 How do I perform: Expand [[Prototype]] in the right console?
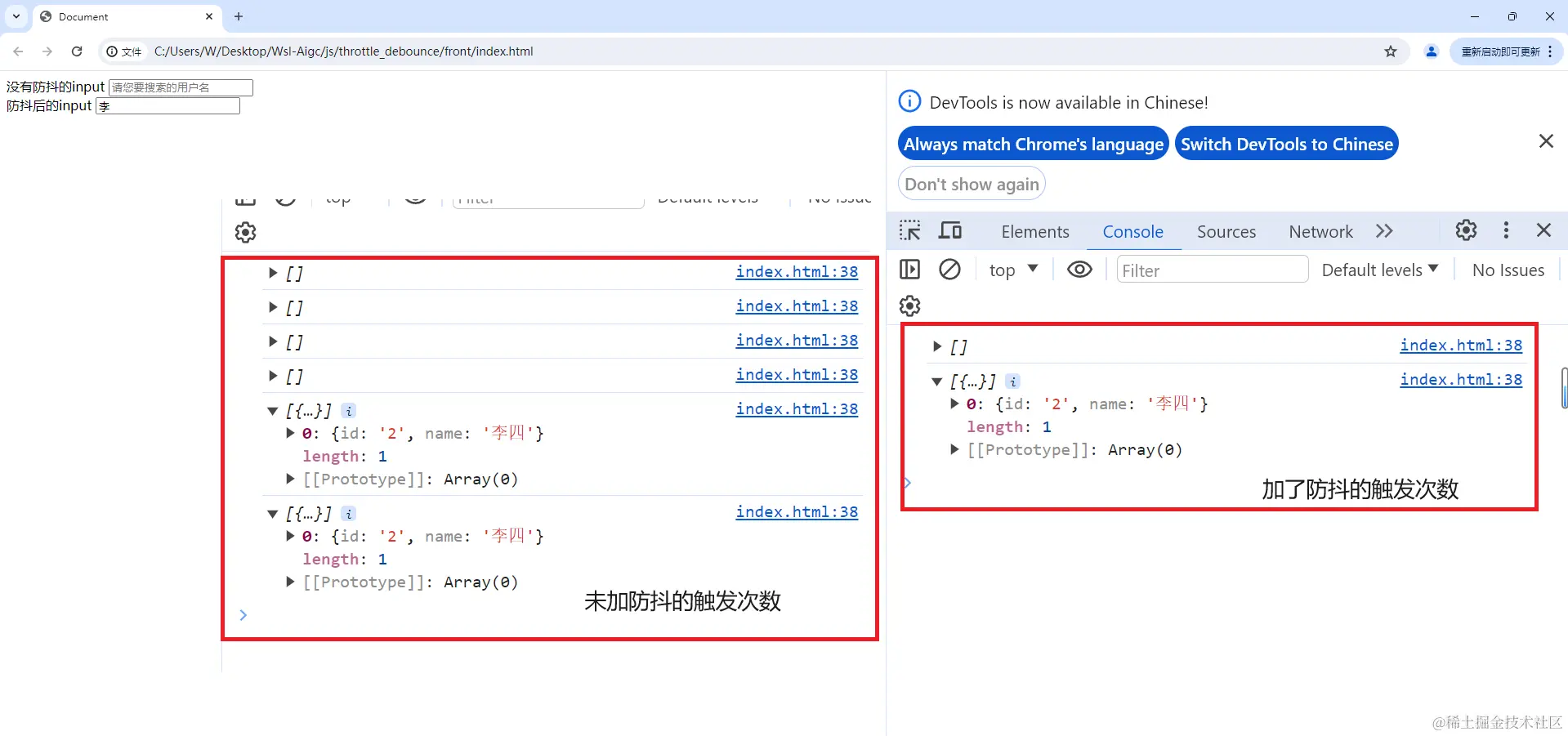954,449
